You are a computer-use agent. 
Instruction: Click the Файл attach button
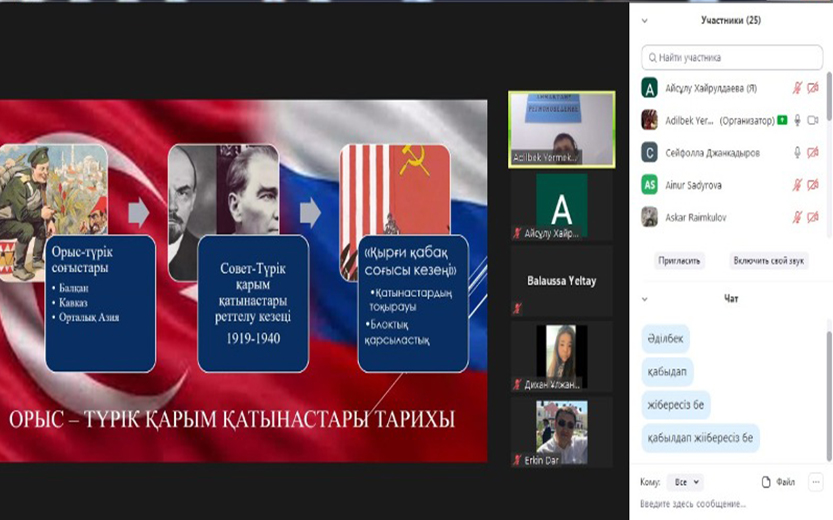778,482
